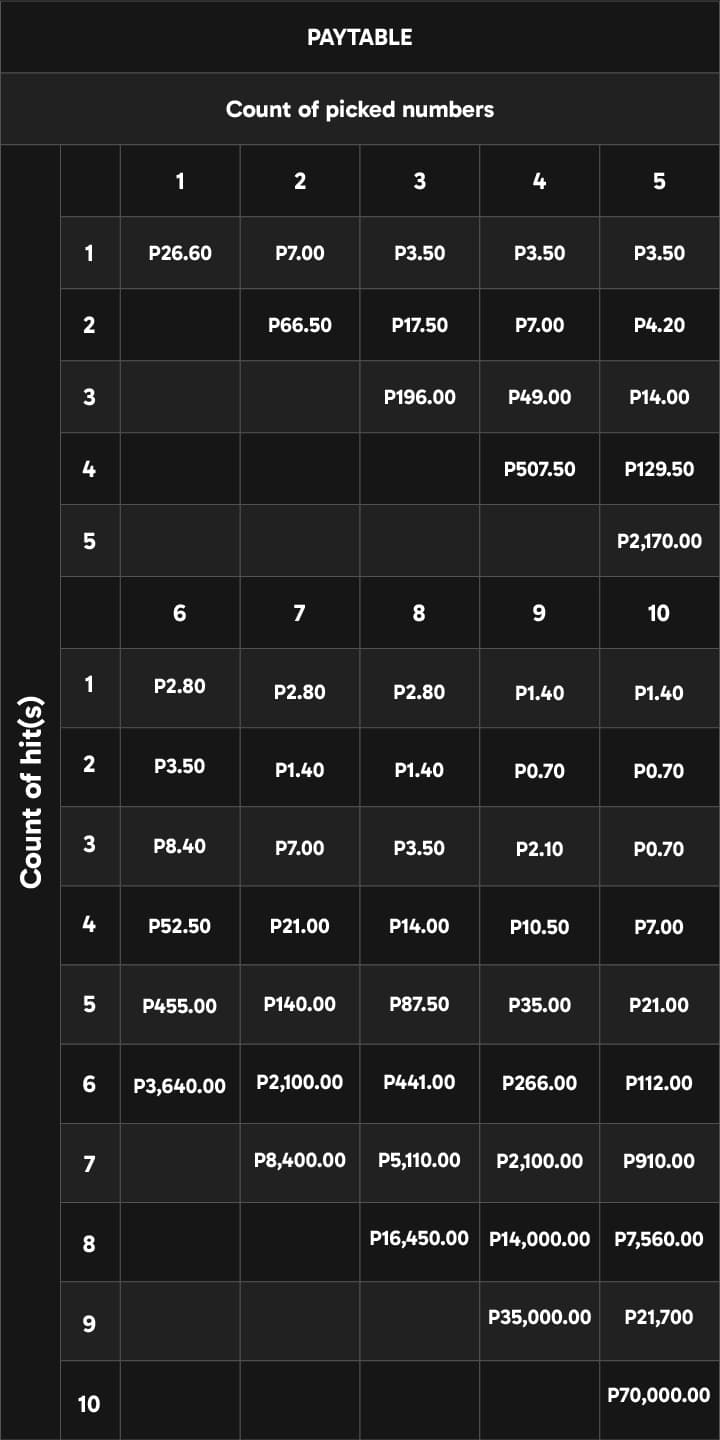Select the P129.50 payout cell
The height and width of the screenshot is (1440, 720).
660,469
